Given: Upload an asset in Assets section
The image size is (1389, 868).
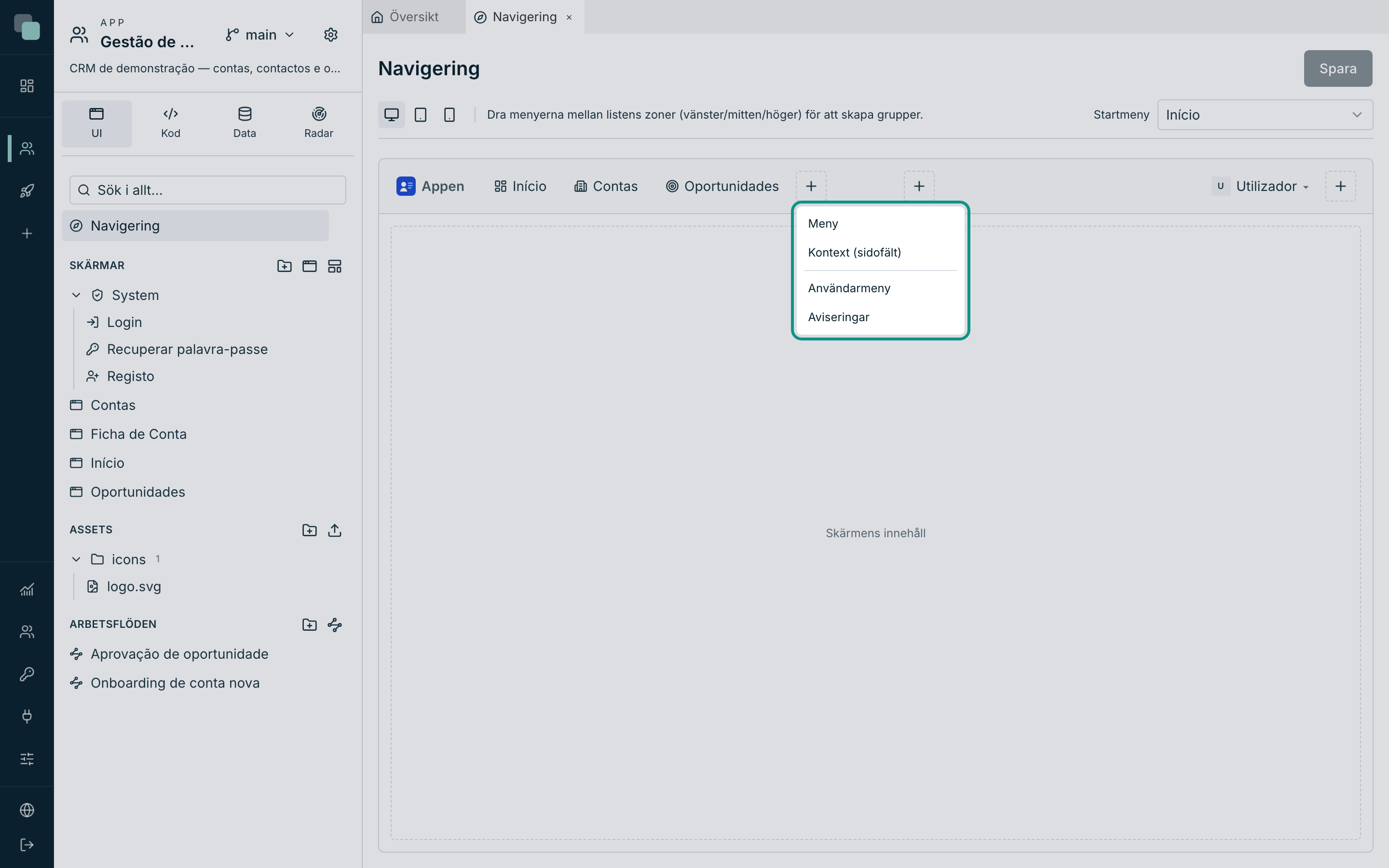Looking at the screenshot, I should pos(335,530).
